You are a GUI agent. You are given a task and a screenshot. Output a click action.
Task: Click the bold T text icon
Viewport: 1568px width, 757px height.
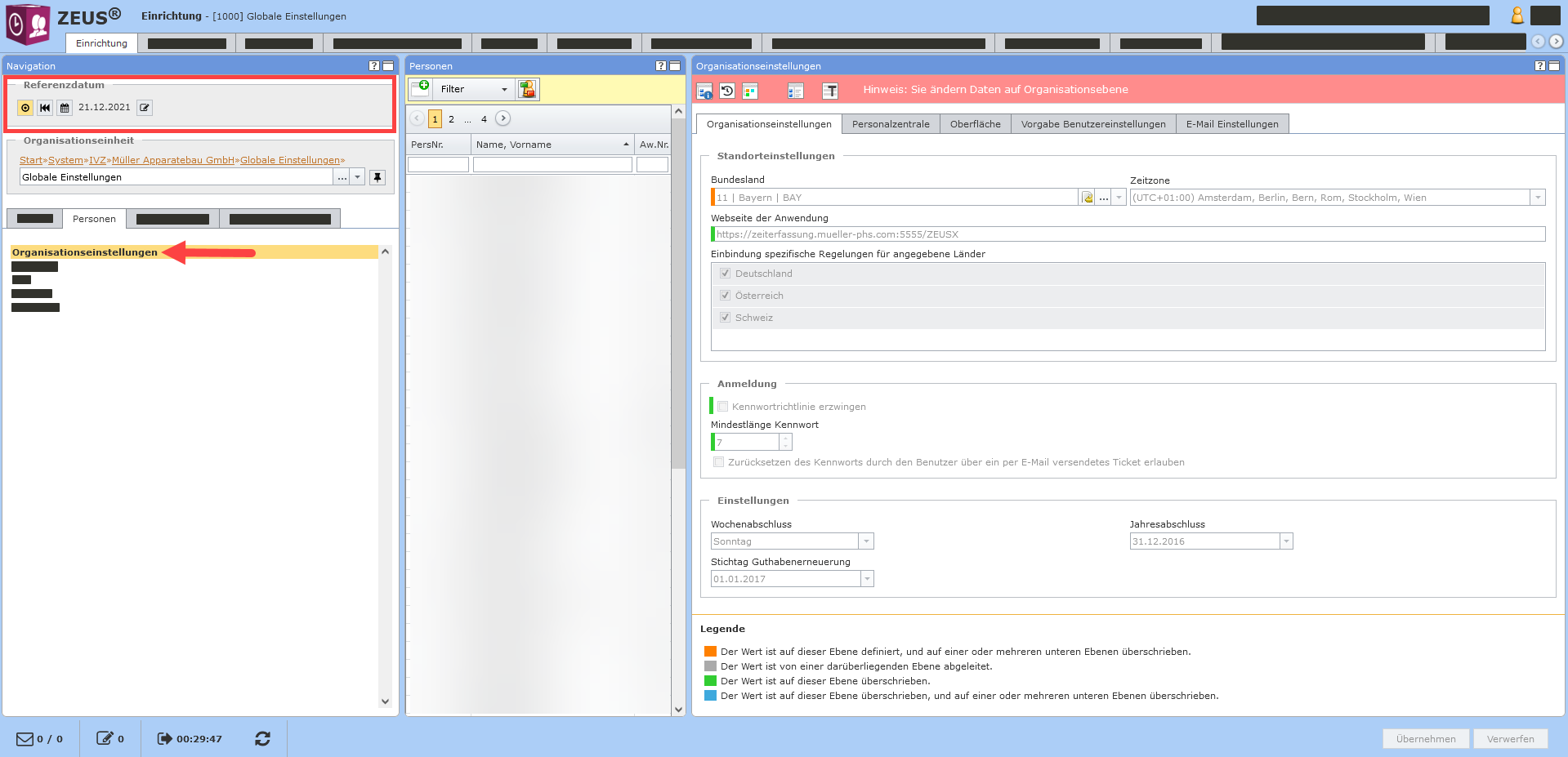tap(829, 91)
